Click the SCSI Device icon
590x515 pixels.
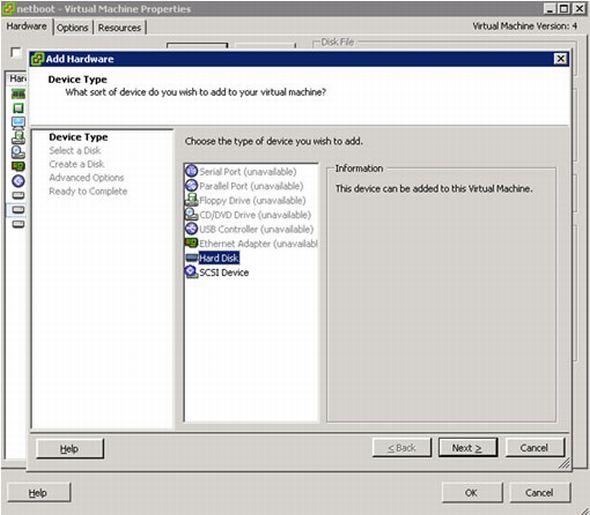tap(192, 272)
